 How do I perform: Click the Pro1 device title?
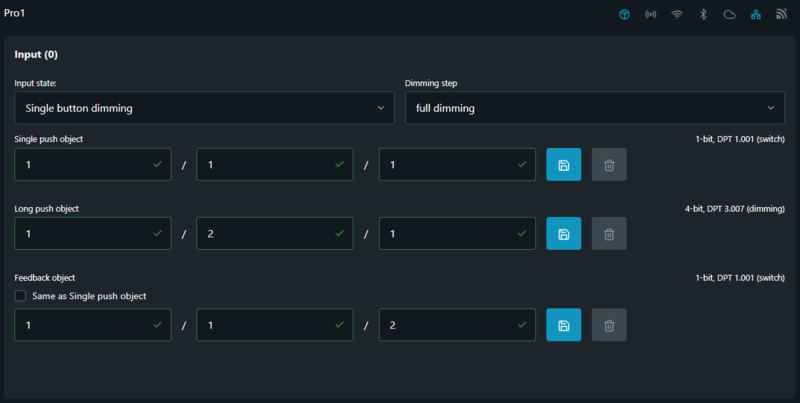17,14
